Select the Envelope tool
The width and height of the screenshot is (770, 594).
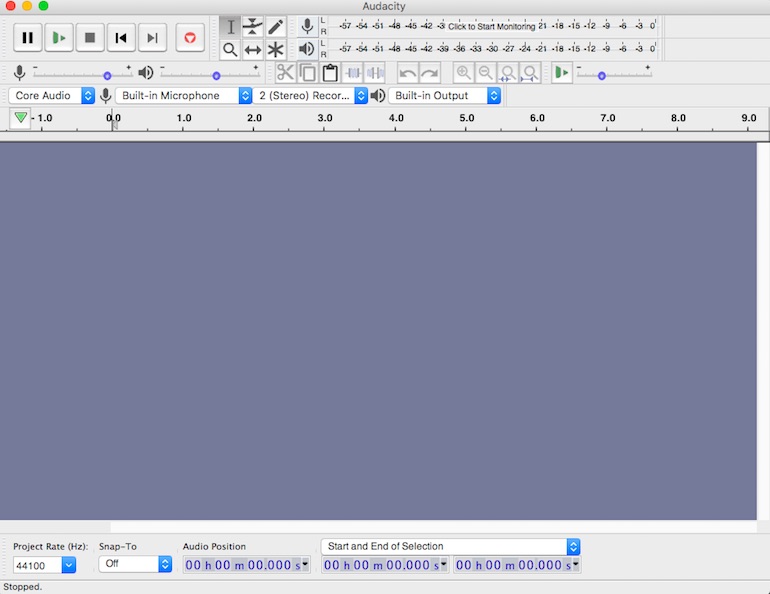[253, 27]
